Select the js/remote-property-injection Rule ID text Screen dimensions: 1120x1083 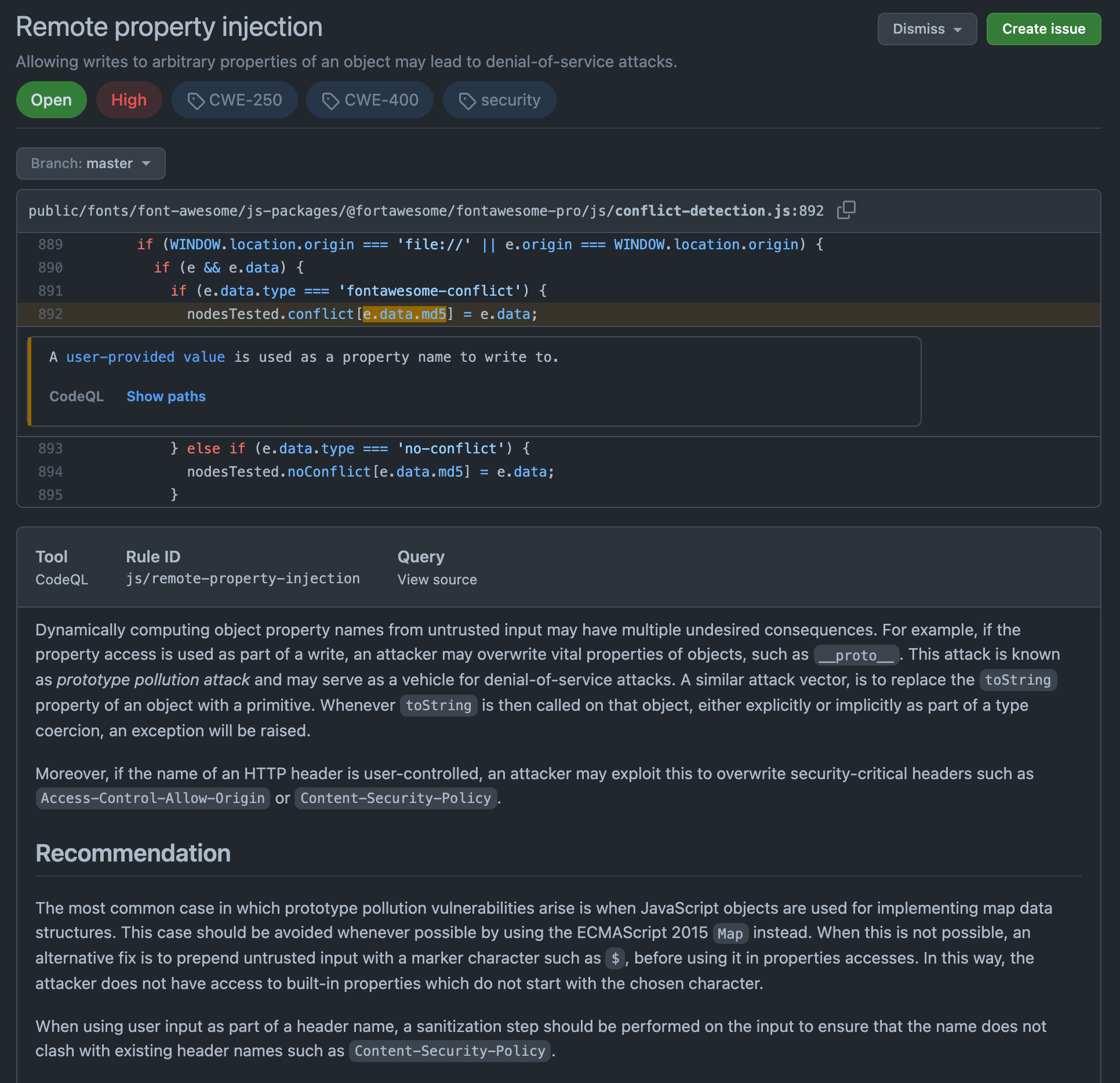[x=242, y=578]
